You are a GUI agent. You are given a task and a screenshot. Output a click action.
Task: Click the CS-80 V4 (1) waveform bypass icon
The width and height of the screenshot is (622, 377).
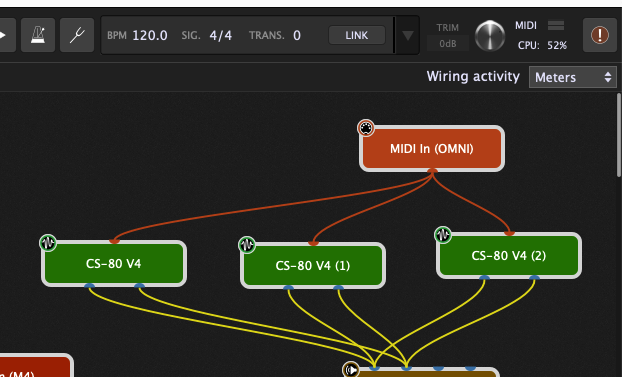coord(247,245)
